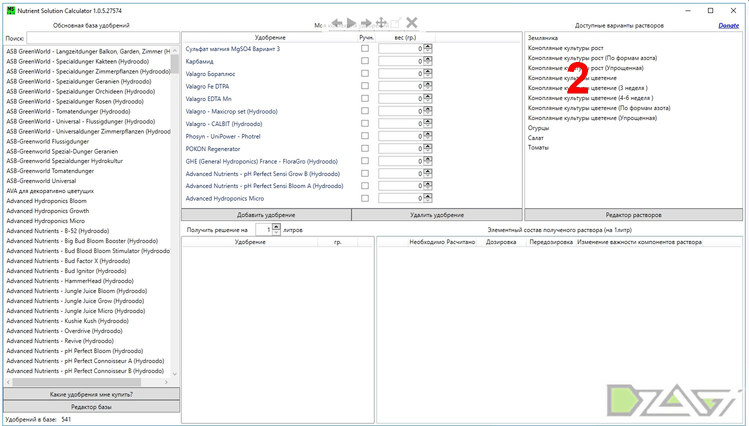
Task: Focus the Поиск search field
Action: point(103,38)
